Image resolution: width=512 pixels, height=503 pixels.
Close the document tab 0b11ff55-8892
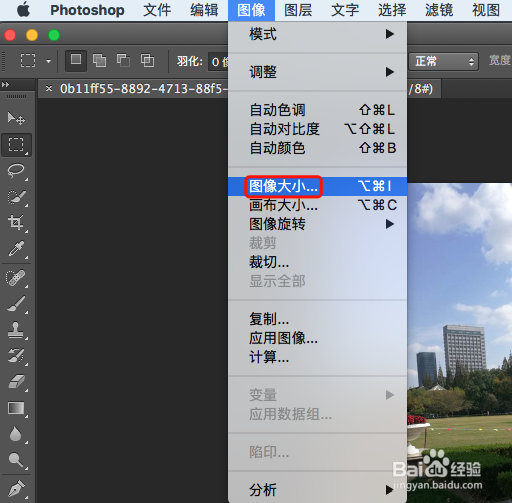(x=49, y=88)
